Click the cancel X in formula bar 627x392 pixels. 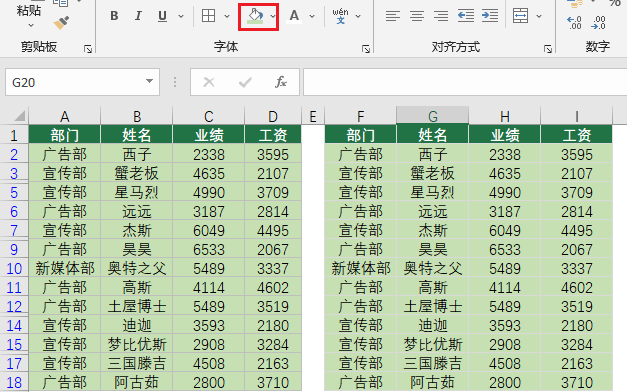coord(209,82)
